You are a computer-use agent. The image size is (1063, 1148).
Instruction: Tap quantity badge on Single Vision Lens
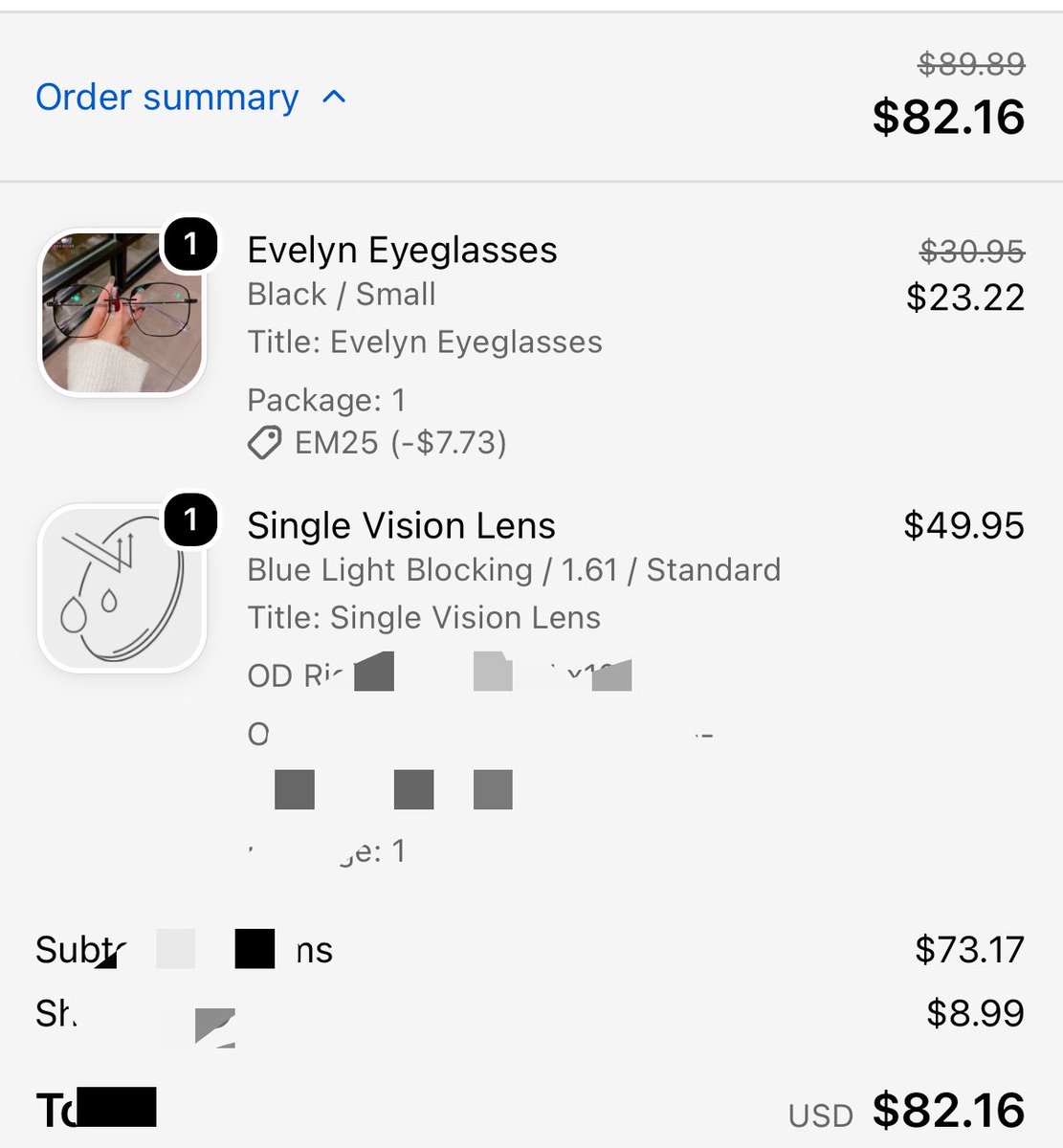tap(191, 519)
